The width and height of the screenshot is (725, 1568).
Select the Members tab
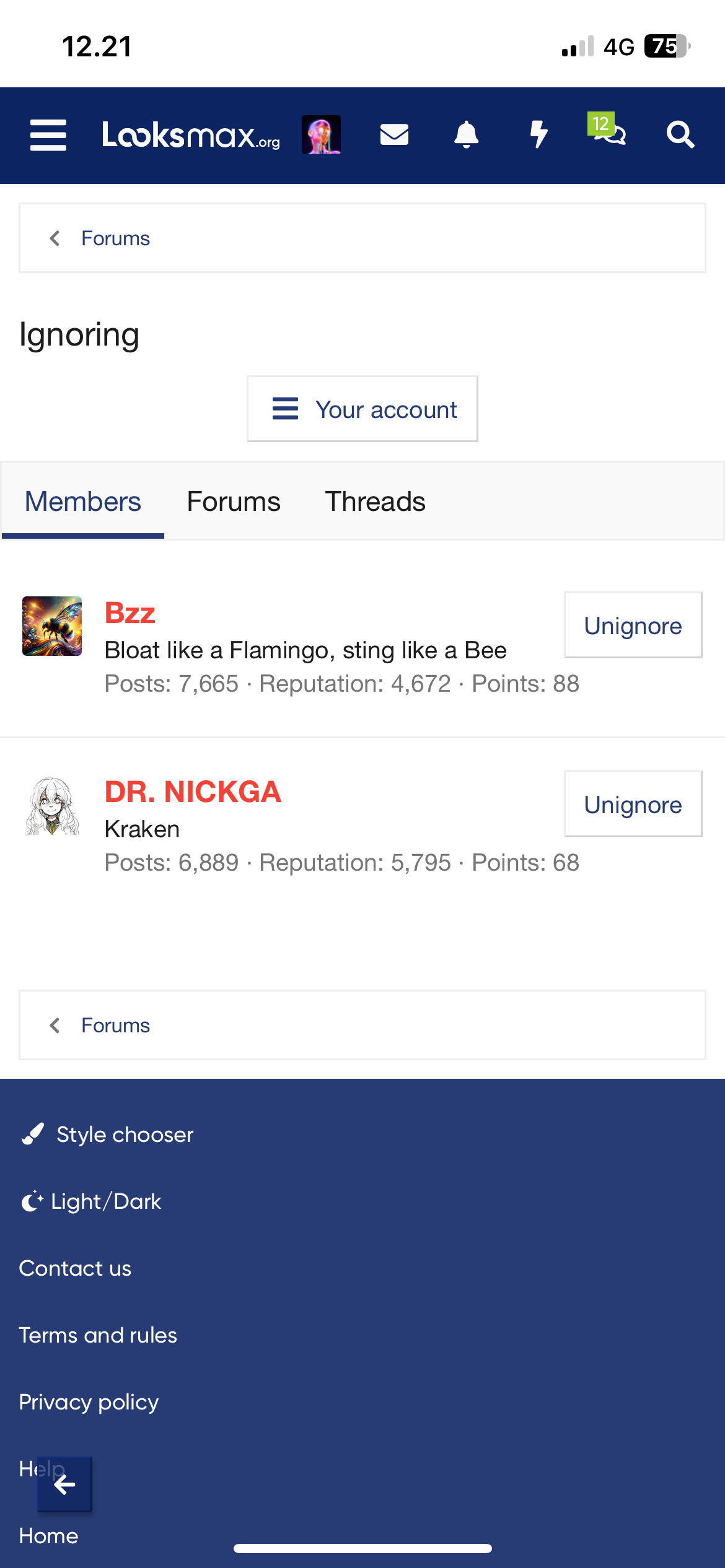coord(83,502)
